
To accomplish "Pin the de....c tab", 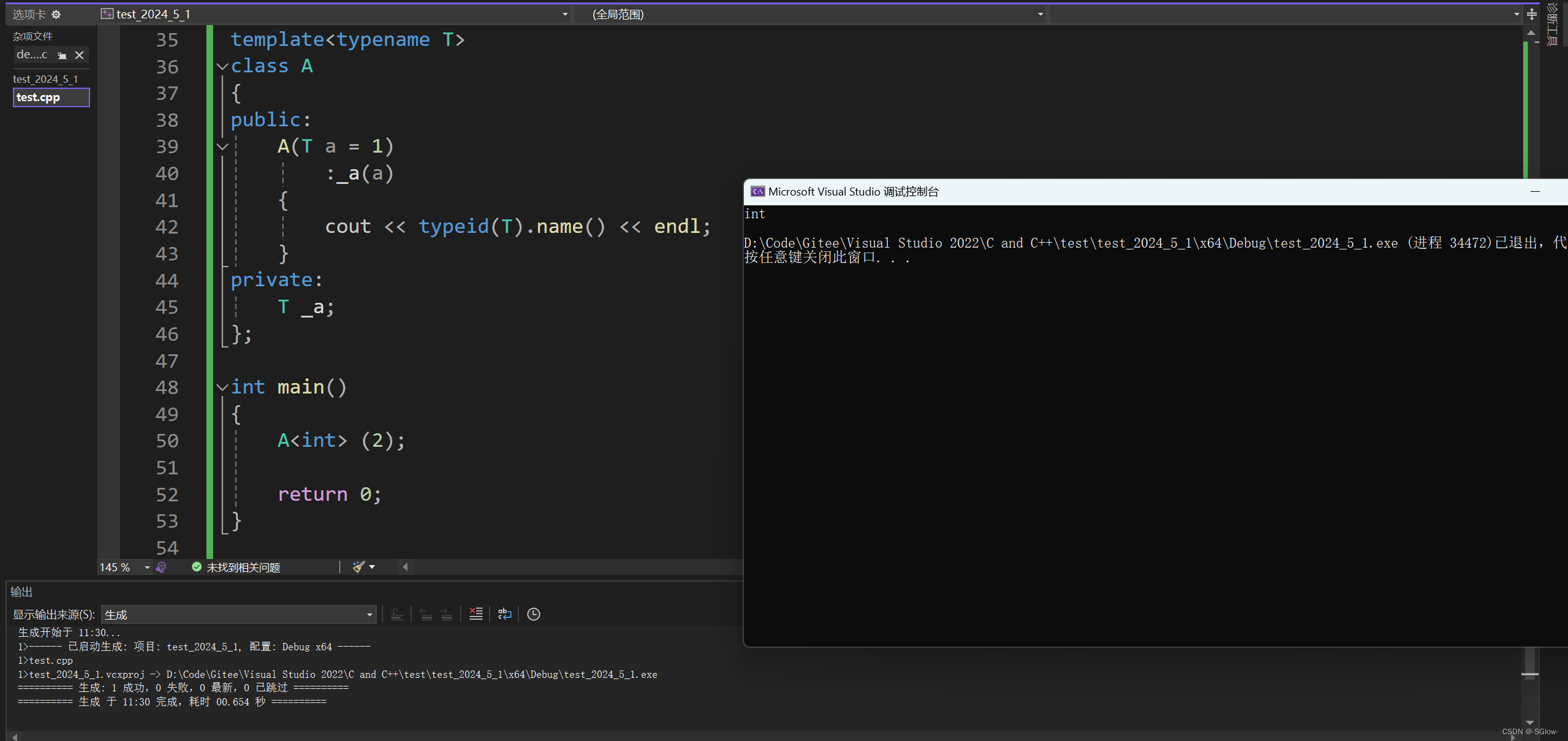I will 62,55.
